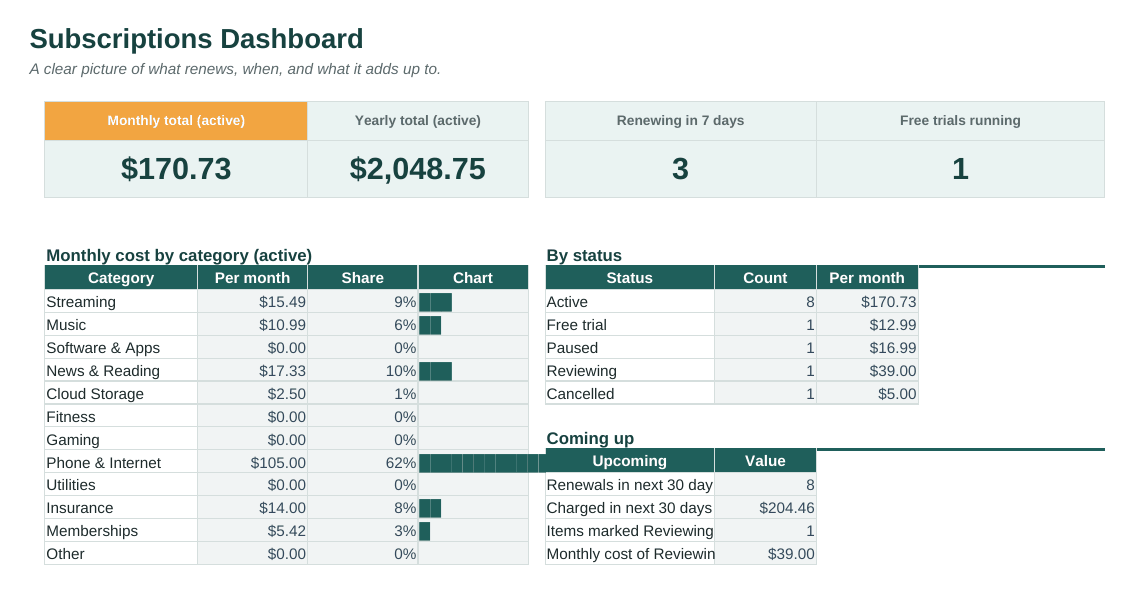Click the Free trials running label
Image resolution: width=1133 pixels, height=593 pixels.
960,121
